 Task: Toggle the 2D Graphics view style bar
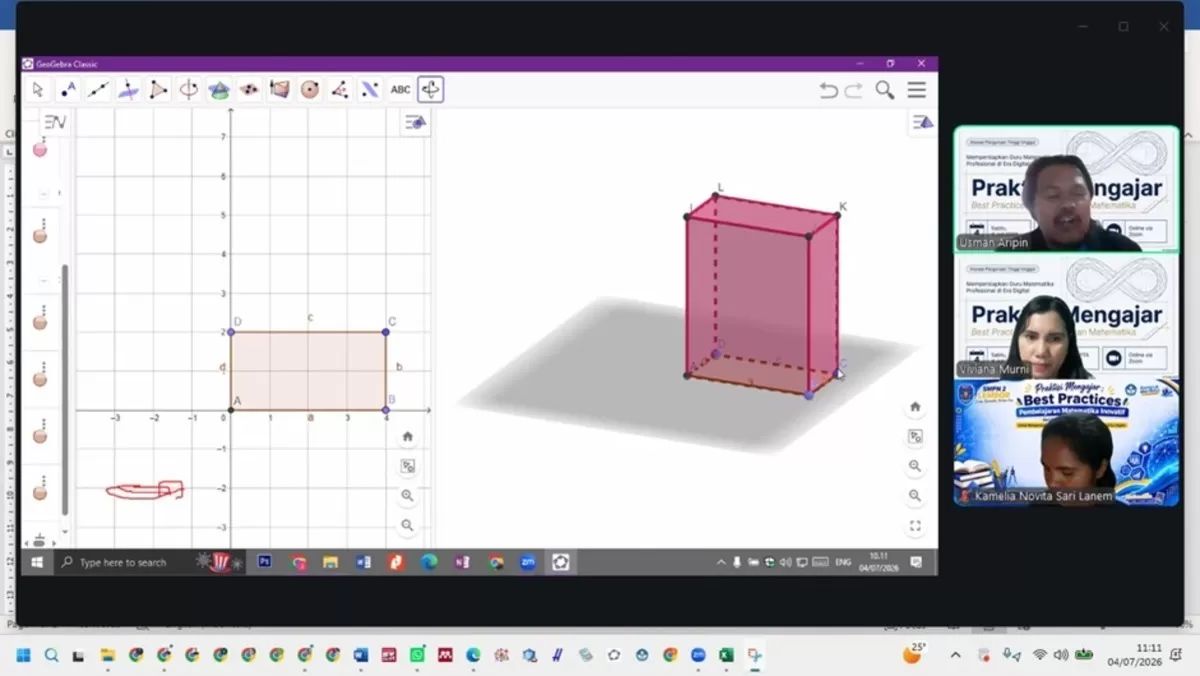tap(415, 122)
